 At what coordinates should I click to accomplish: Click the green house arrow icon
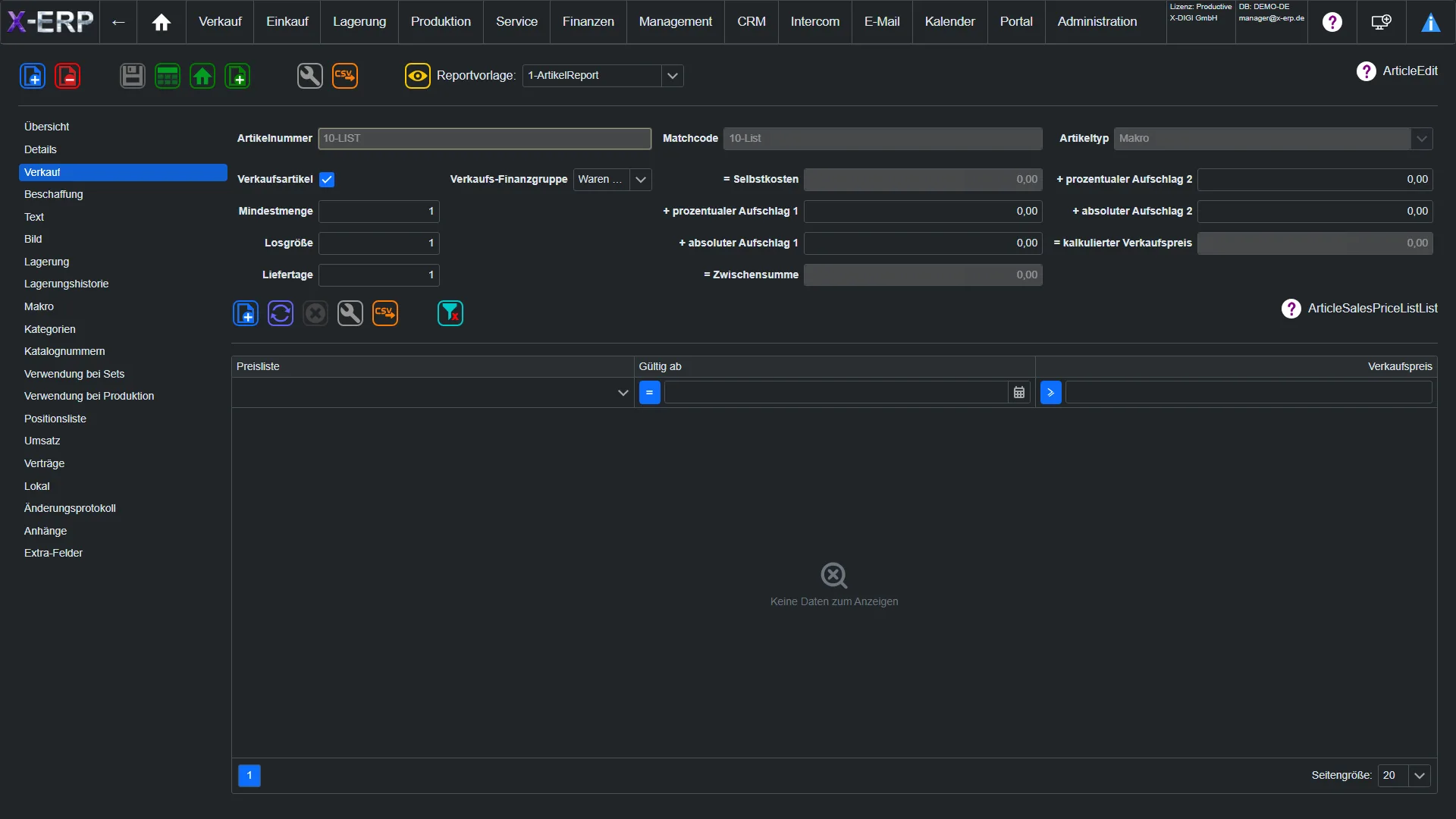click(202, 76)
